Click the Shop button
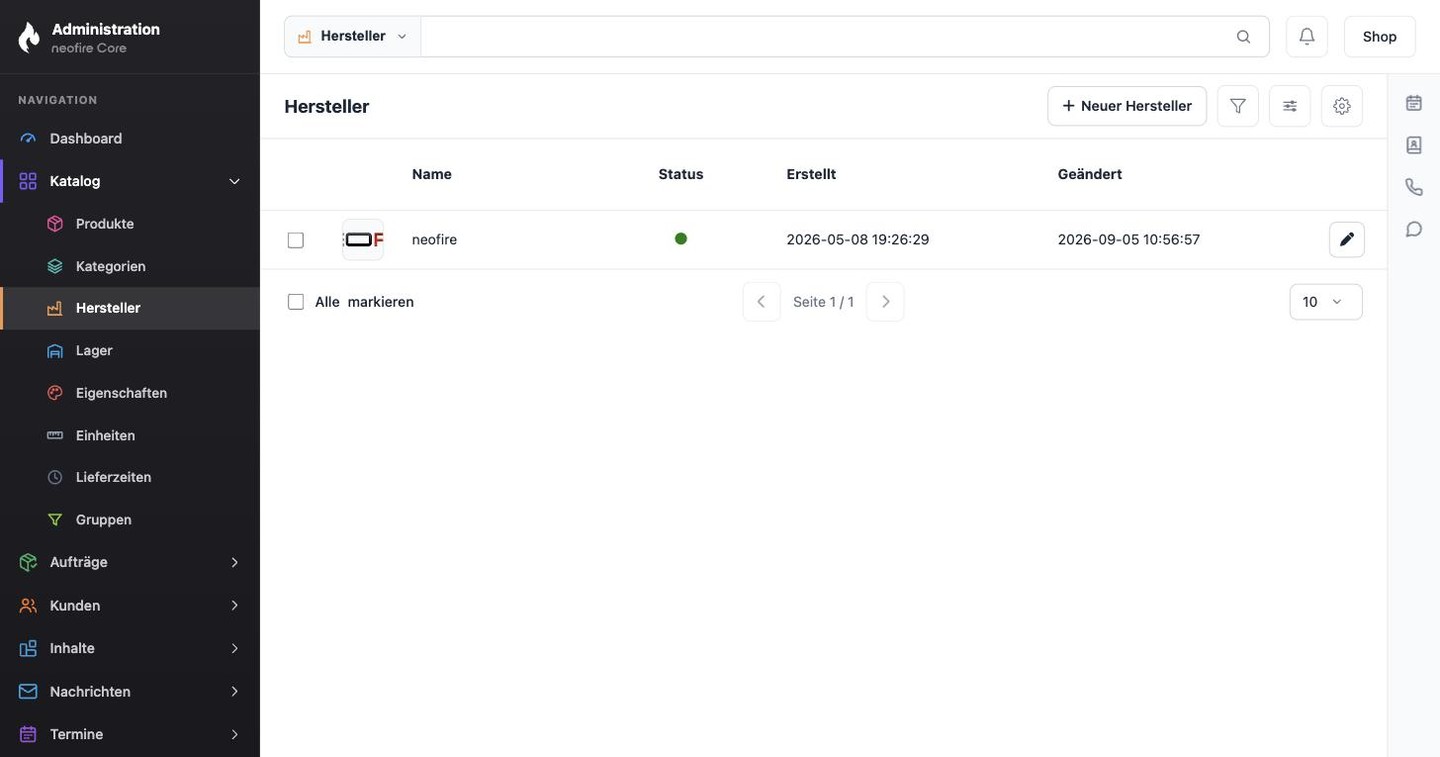The height and width of the screenshot is (757, 1440). 1380,37
